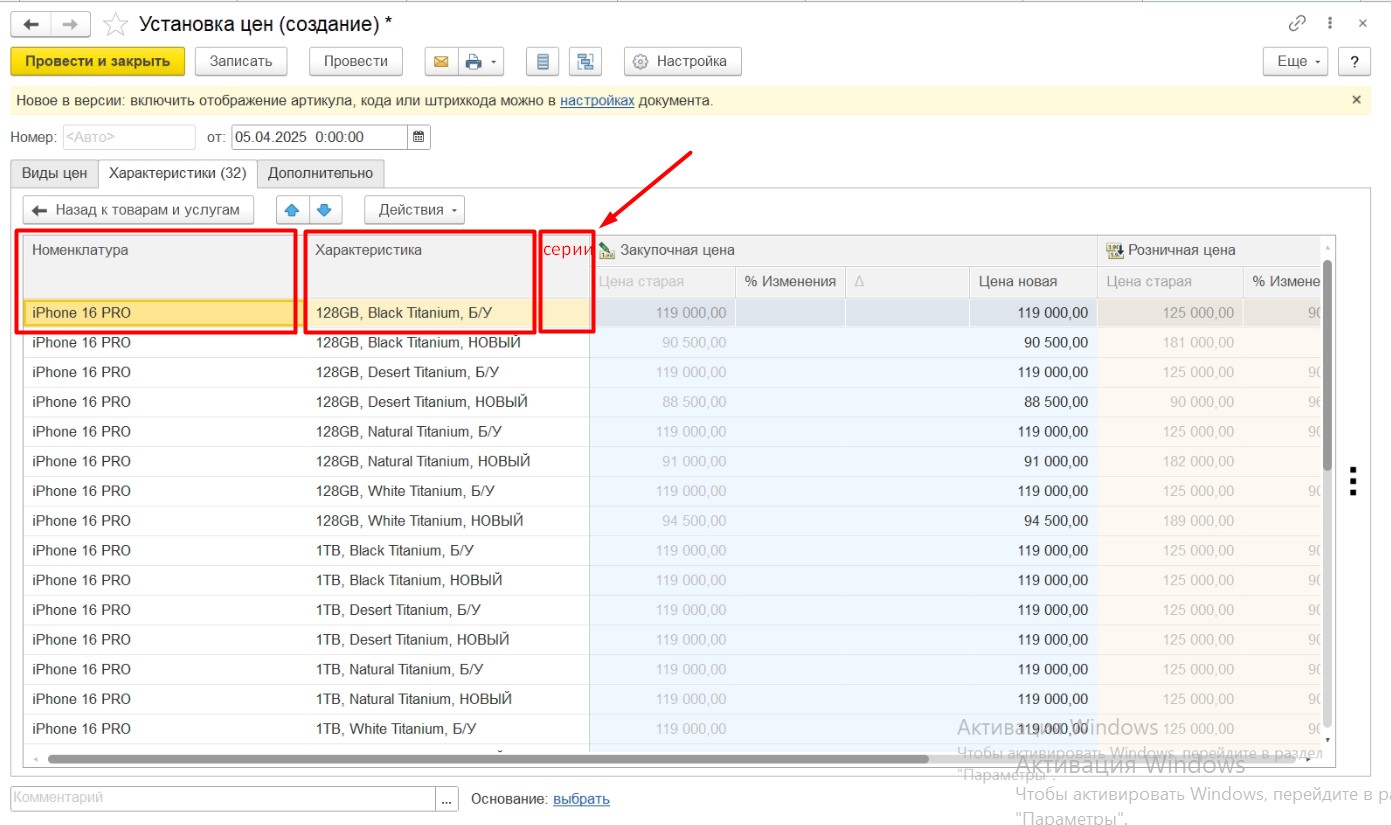This screenshot has height=825, width=1391.
Task: Move row up with blue arrow
Action: pos(292,210)
